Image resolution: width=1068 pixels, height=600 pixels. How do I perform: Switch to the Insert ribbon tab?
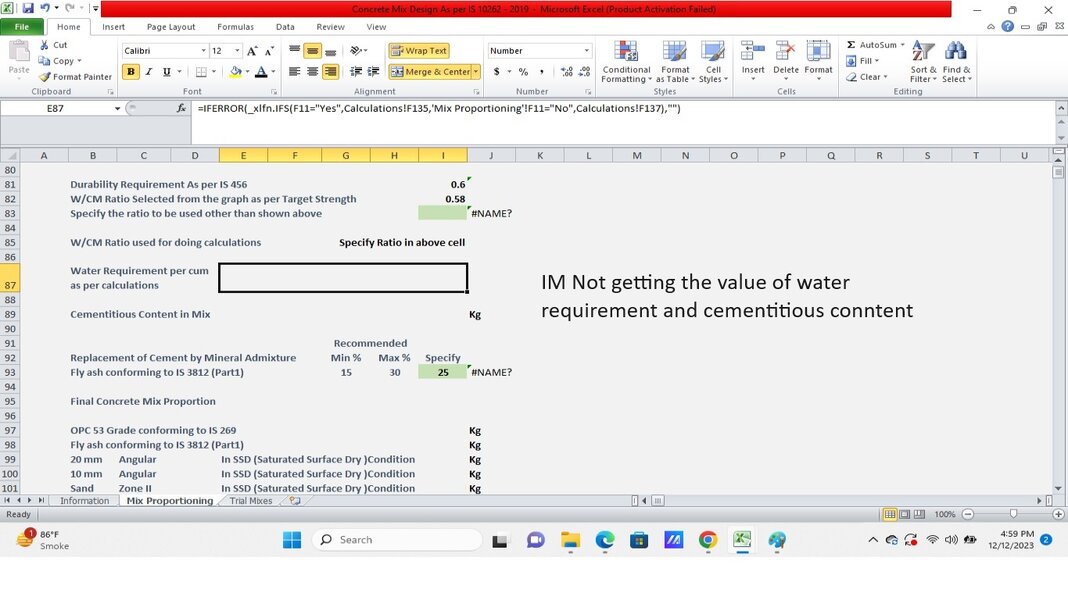pyautogui.click(x=113, y=27)
